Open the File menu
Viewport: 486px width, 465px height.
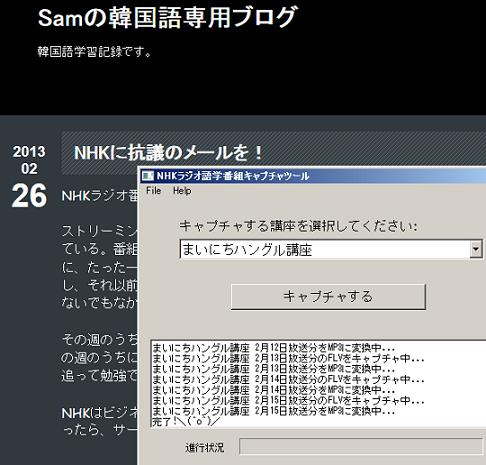[x=153, y=191]
